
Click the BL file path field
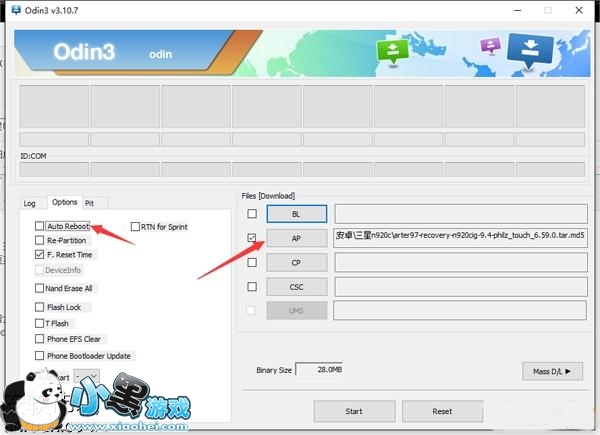coord(461,214)
